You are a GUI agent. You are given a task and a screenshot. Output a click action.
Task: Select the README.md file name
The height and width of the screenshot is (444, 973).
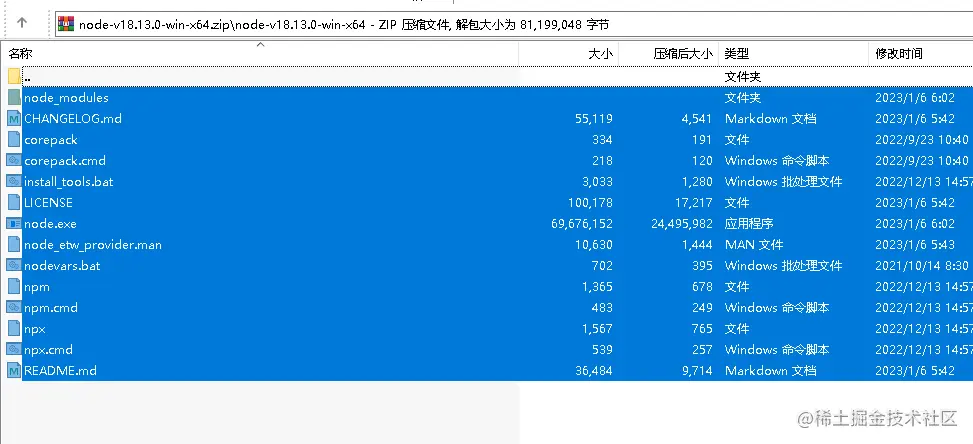pos(60,371)
